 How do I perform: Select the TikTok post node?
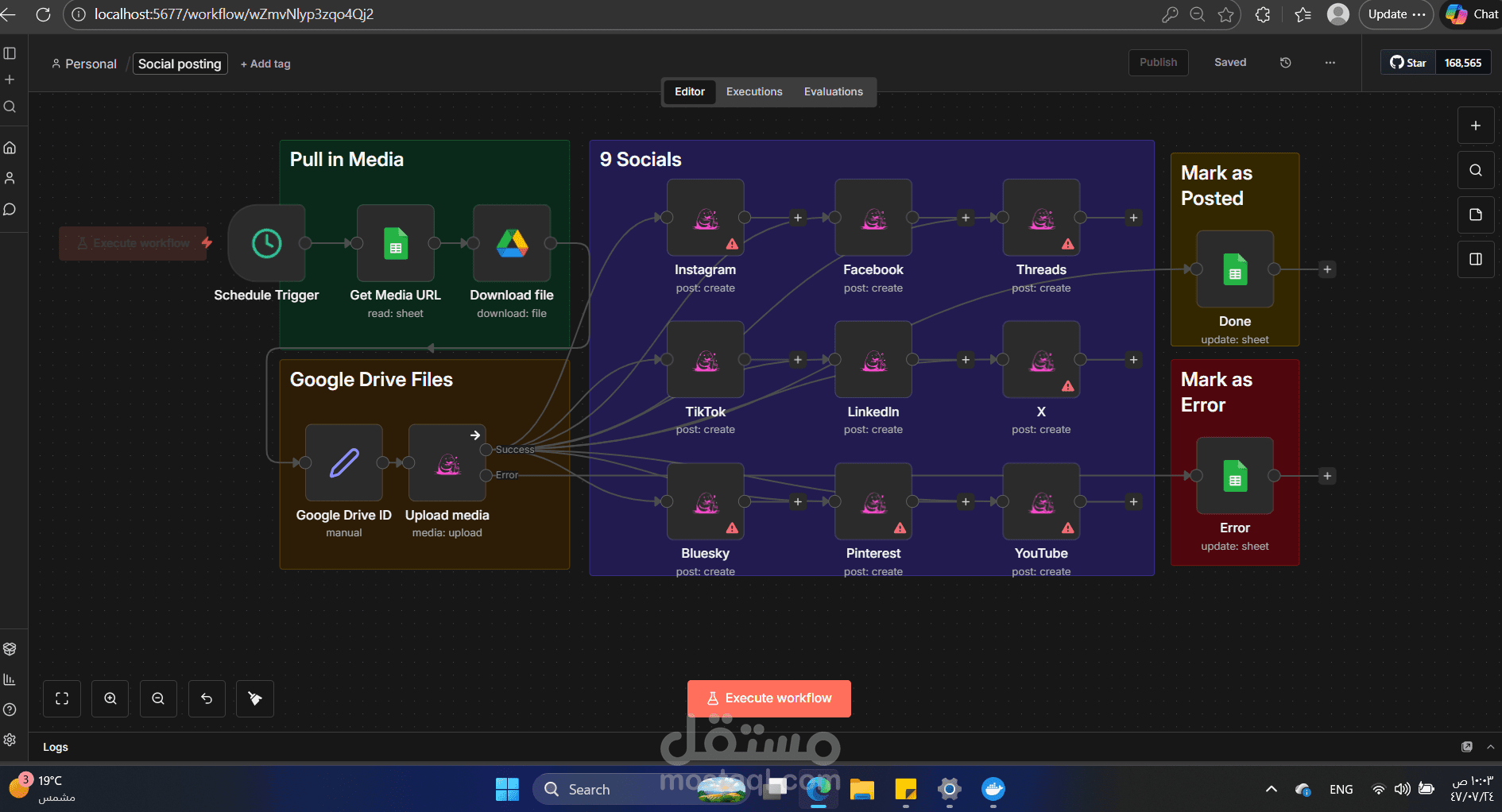pos(706,360)
